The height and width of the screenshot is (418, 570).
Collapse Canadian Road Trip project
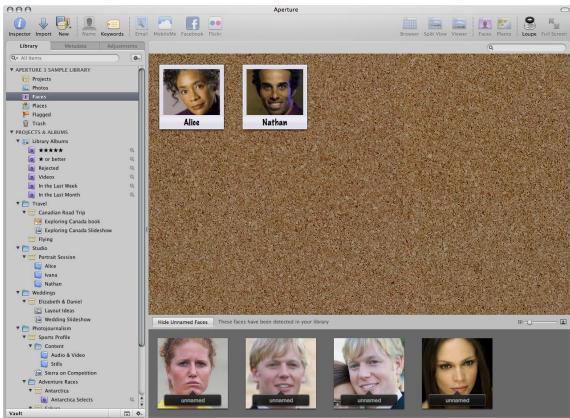point(24,212)
